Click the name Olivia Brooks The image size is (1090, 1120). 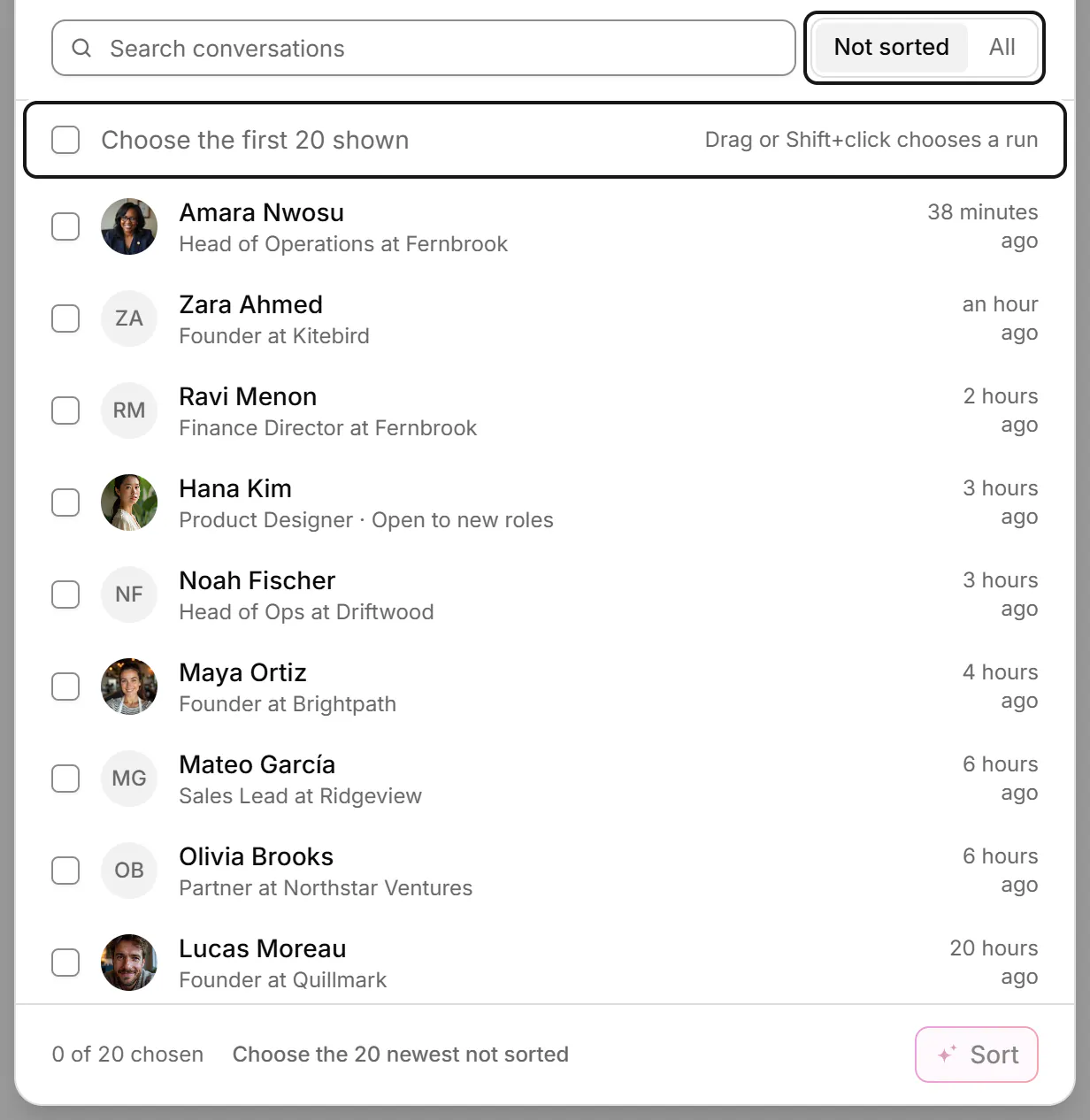pyautogui.click(x=256, y=856)
